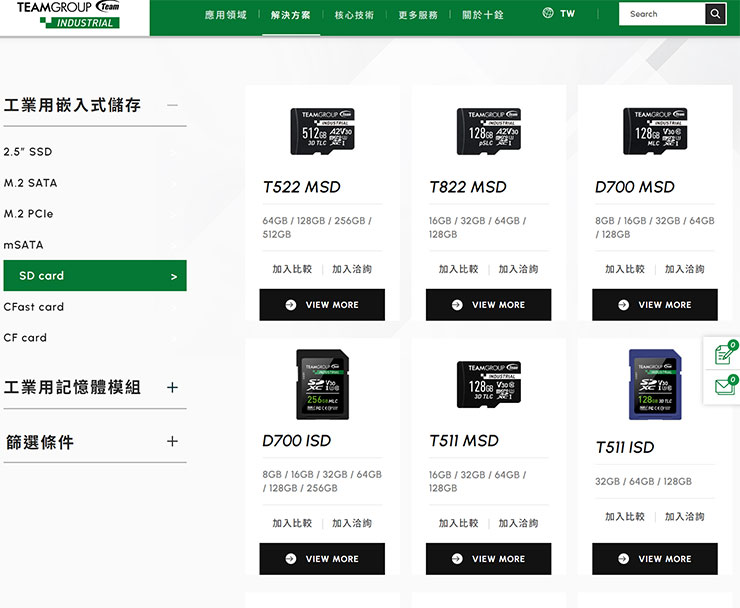Add T511 MSD to inquiry (加入洽詢)

click(518, 523)
